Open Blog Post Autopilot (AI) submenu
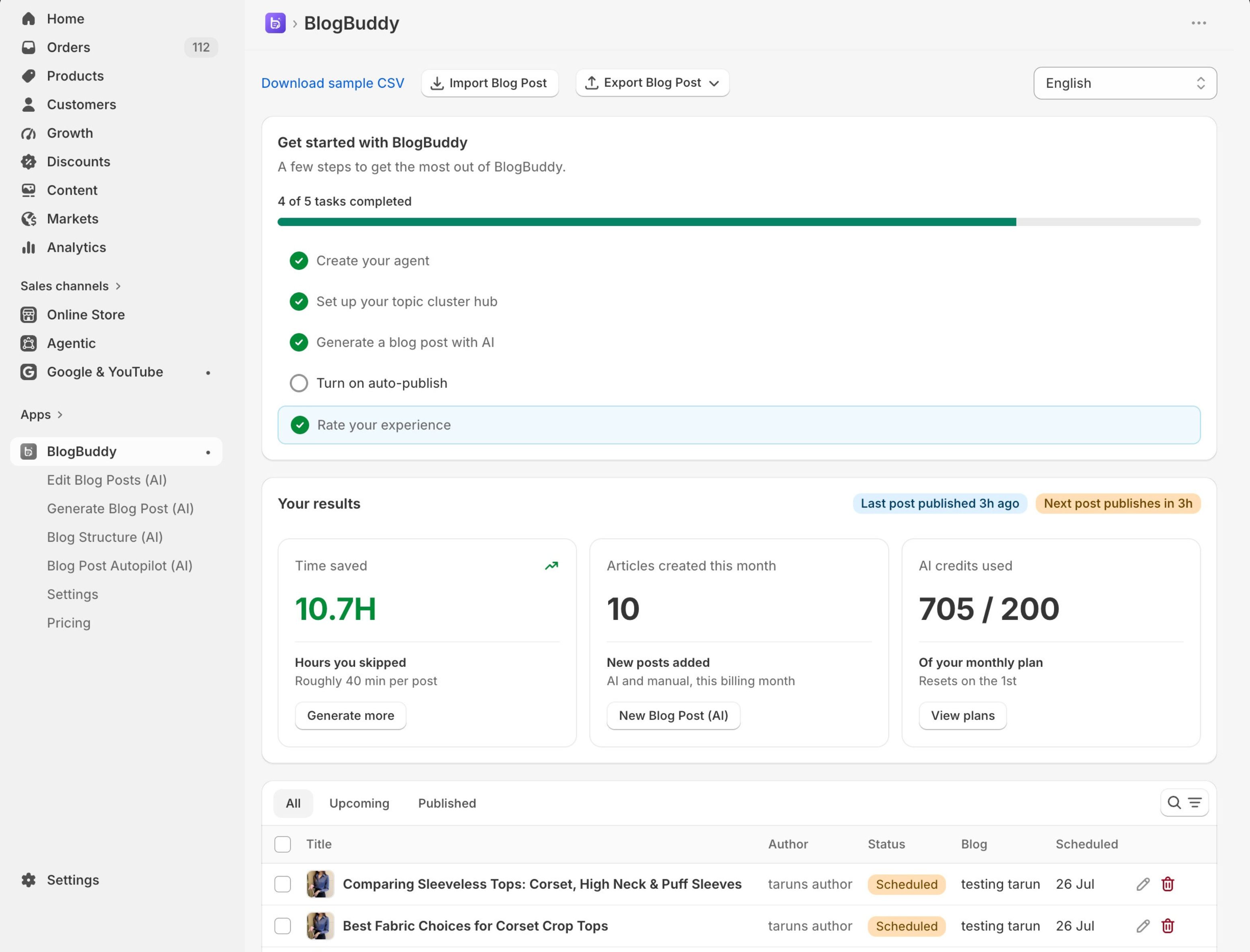 click(x=119, y=565)
